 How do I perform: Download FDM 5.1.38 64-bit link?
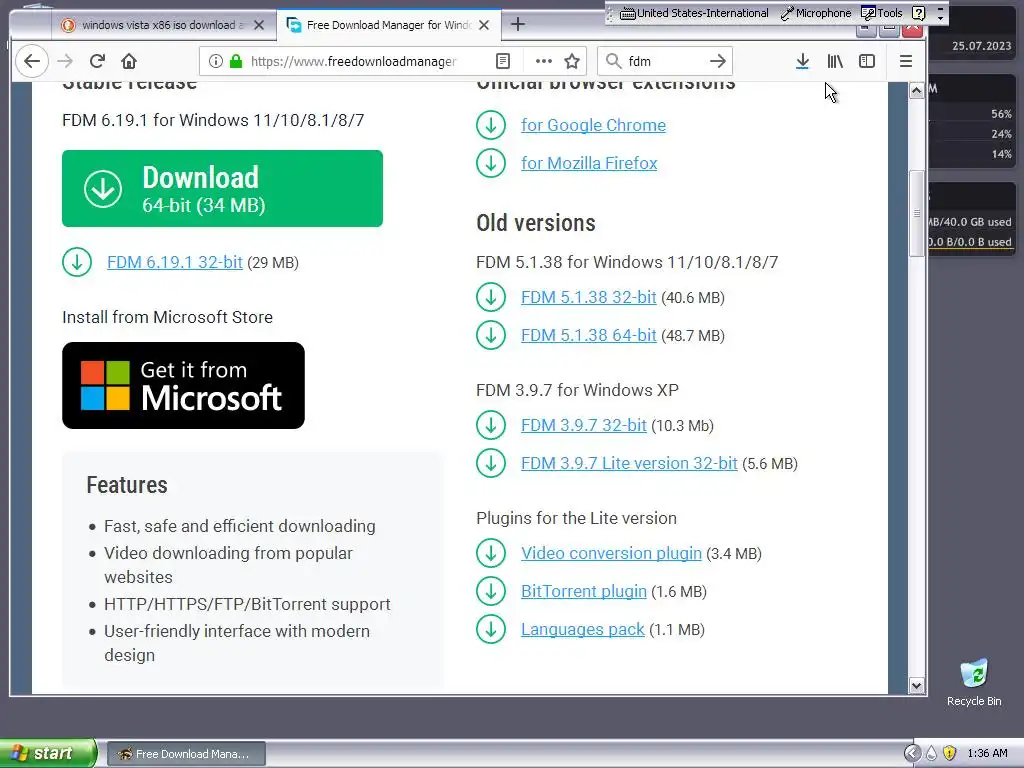[588, 335]
